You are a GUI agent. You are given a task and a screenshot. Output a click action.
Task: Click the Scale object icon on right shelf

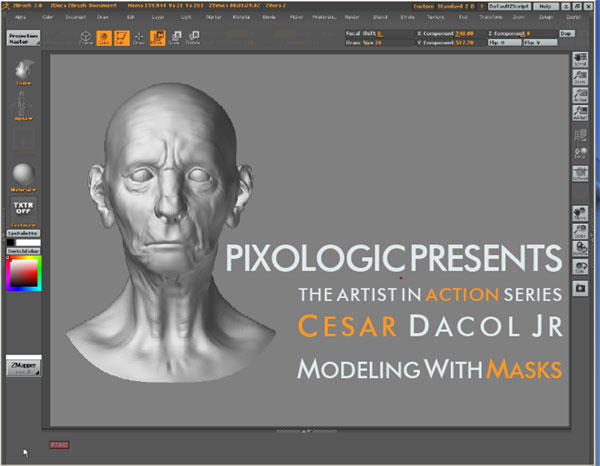[580, 231]
